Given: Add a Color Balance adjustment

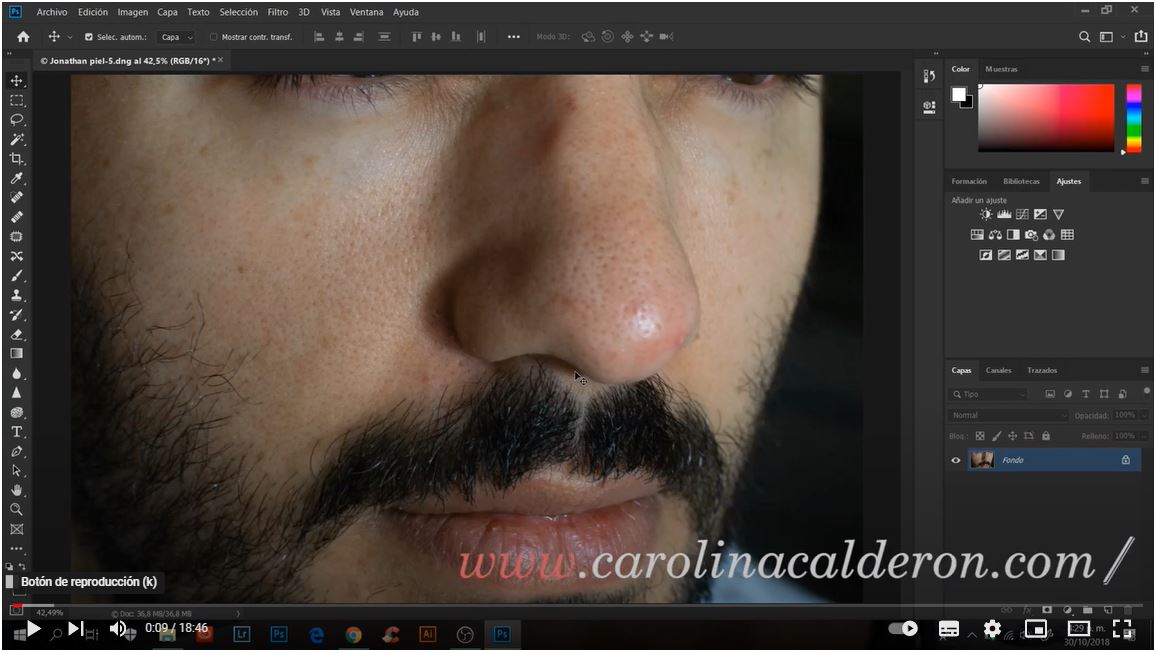Looking at the screenshot, I should (x=995, y=235).
